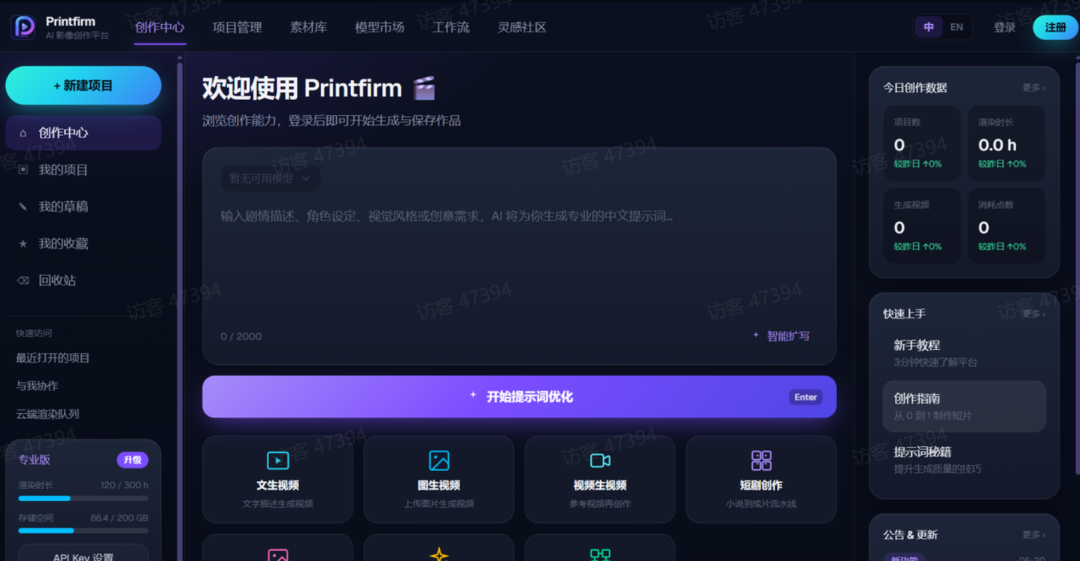
Task: Open the 创作指南 guide entry
Action: 964,407
